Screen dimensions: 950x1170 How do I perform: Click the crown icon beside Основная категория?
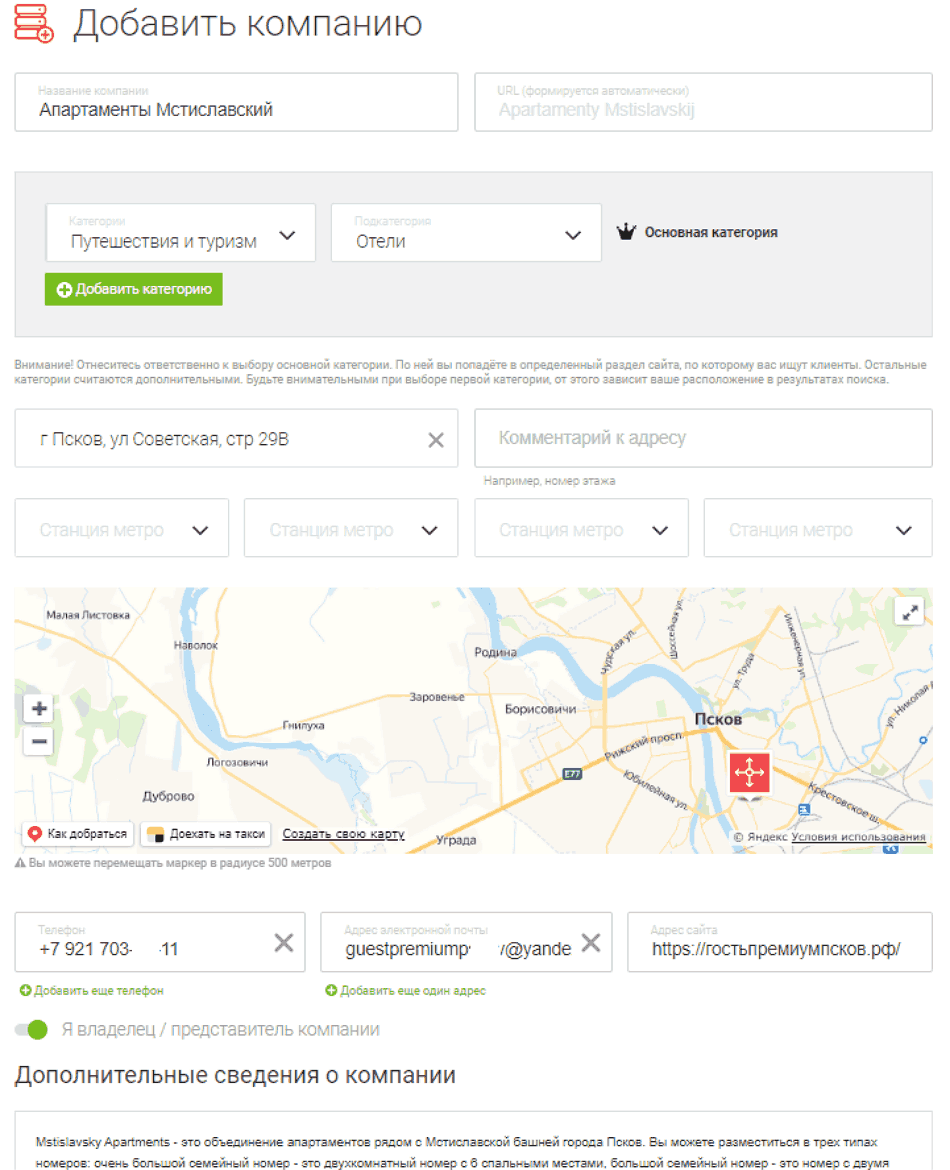click(625, 232)
